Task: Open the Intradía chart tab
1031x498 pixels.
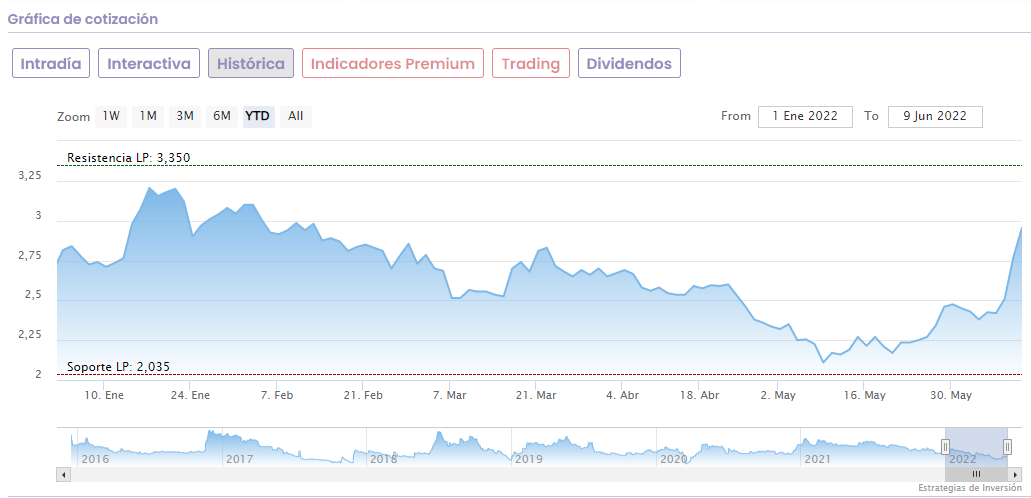Action: (51, 64)
